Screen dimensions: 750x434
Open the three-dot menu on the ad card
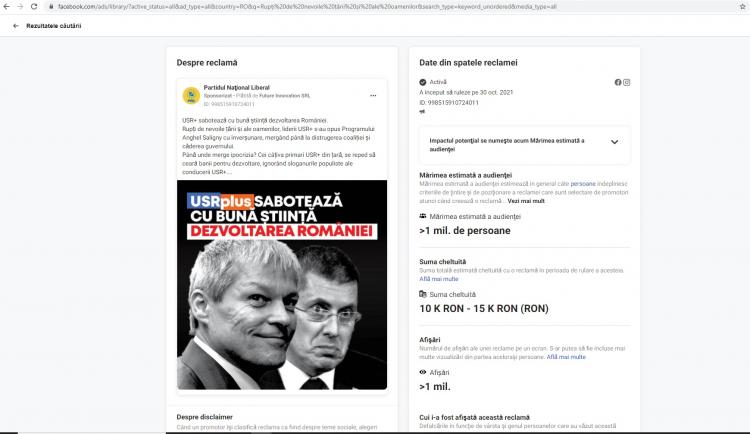[373, 96]
